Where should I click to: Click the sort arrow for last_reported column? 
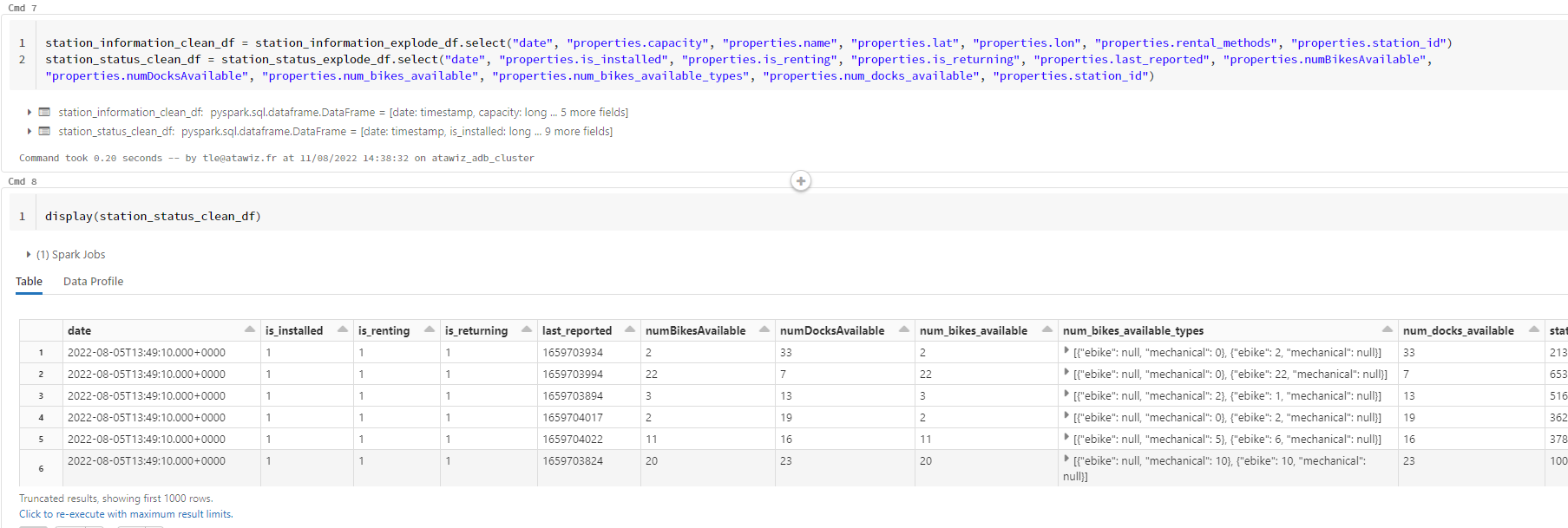pyautogui.click(x=630, y=330)
